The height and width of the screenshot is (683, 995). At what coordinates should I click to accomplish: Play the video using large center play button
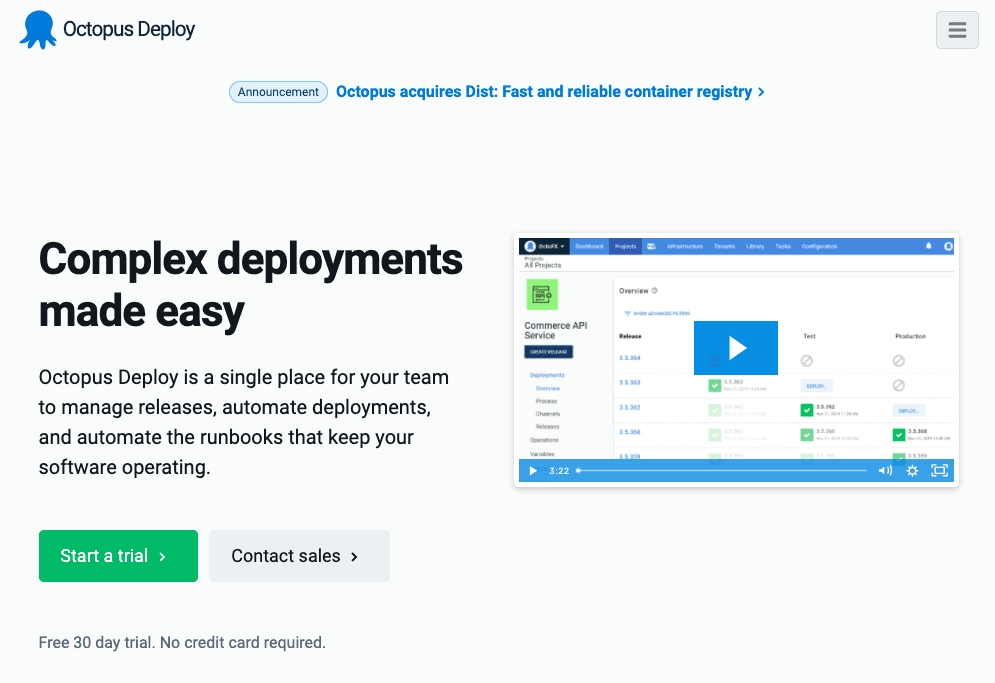coord(736,348)
